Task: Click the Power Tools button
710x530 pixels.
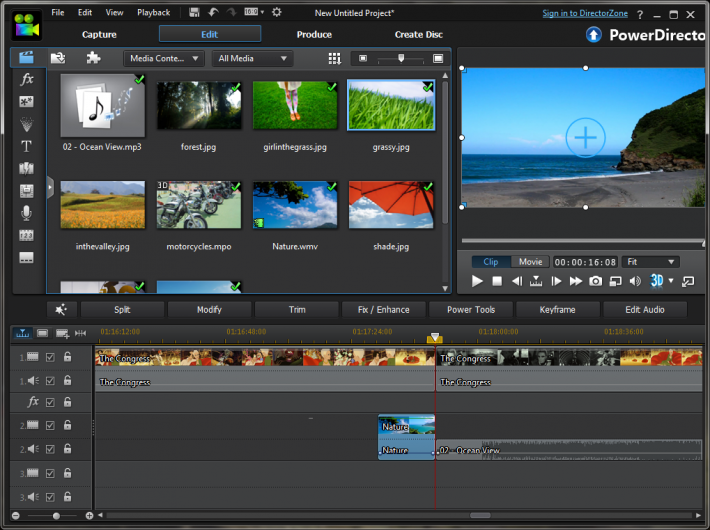Action: pos(471,309)
